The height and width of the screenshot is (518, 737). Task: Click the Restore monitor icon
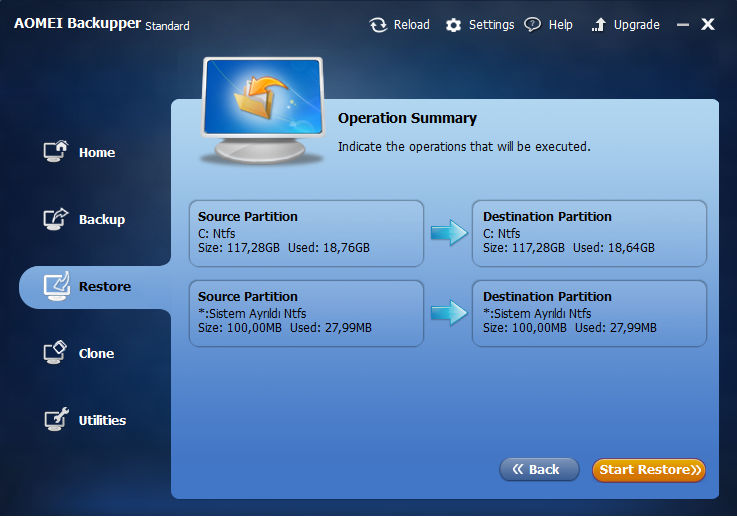pos(57,286)
